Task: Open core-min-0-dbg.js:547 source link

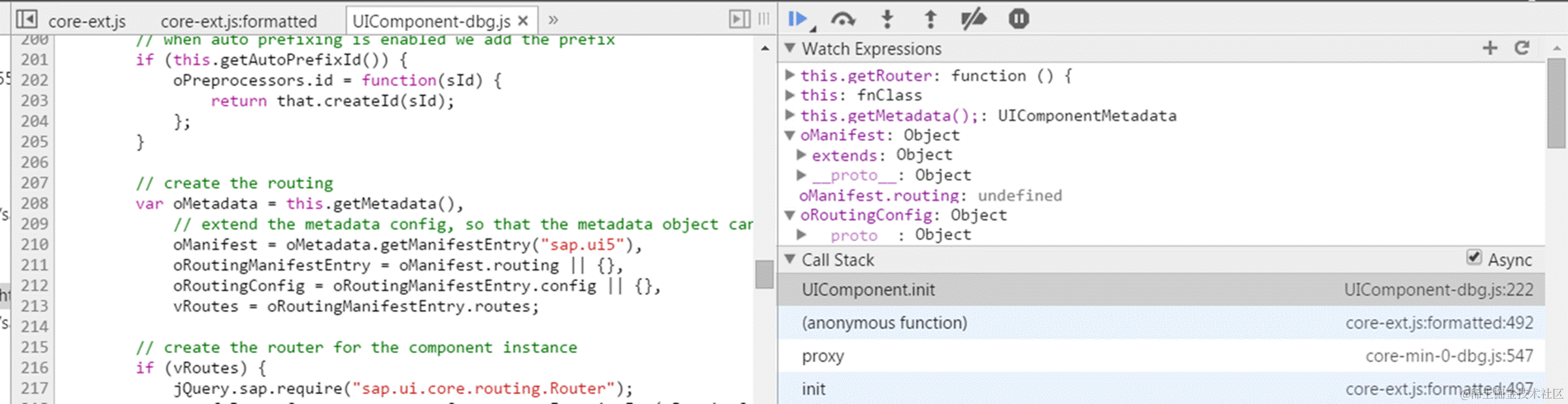Action: point(1449,356)
